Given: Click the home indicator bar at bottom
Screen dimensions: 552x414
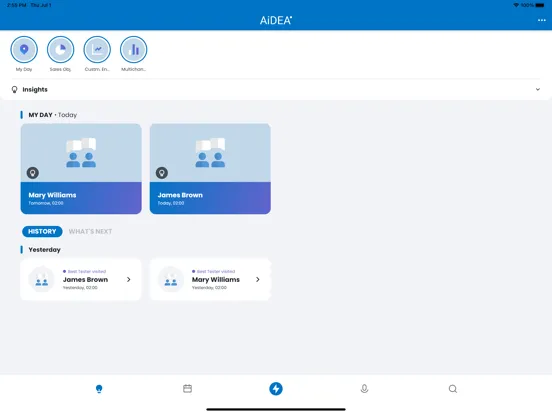Looking at the screenshot, I should (x=276, y=409).
